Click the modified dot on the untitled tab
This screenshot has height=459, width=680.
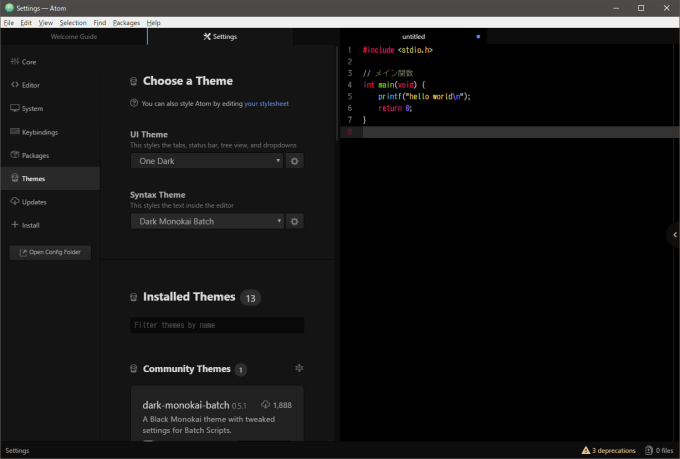click(478, 36)
